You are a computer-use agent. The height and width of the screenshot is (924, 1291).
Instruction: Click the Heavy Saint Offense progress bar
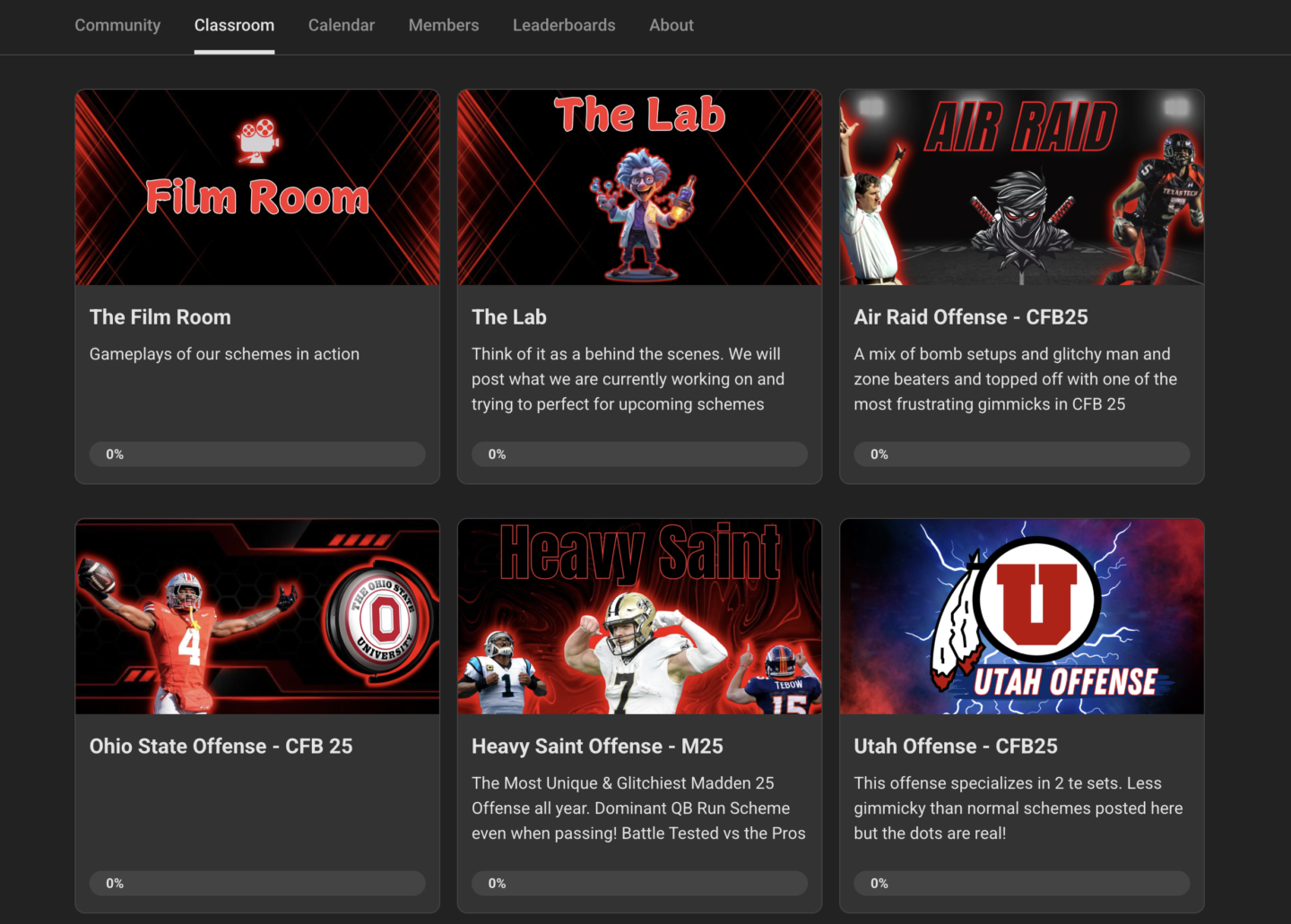pos(639,884)
